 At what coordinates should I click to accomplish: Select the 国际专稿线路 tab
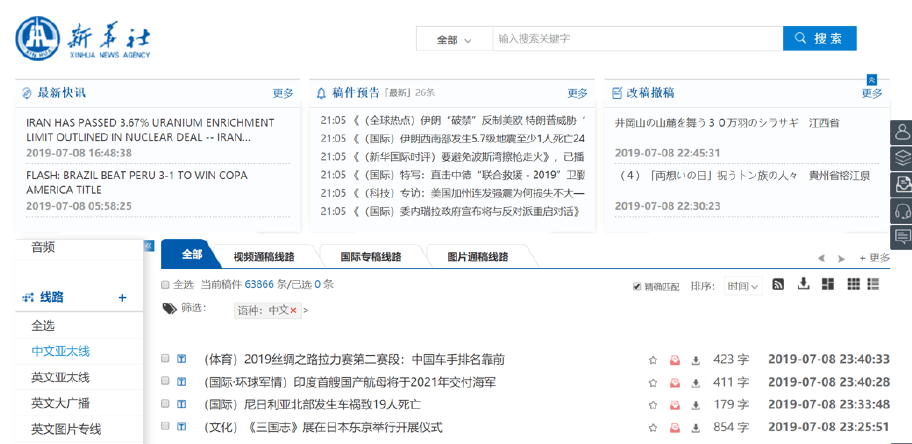click(370, 256)
